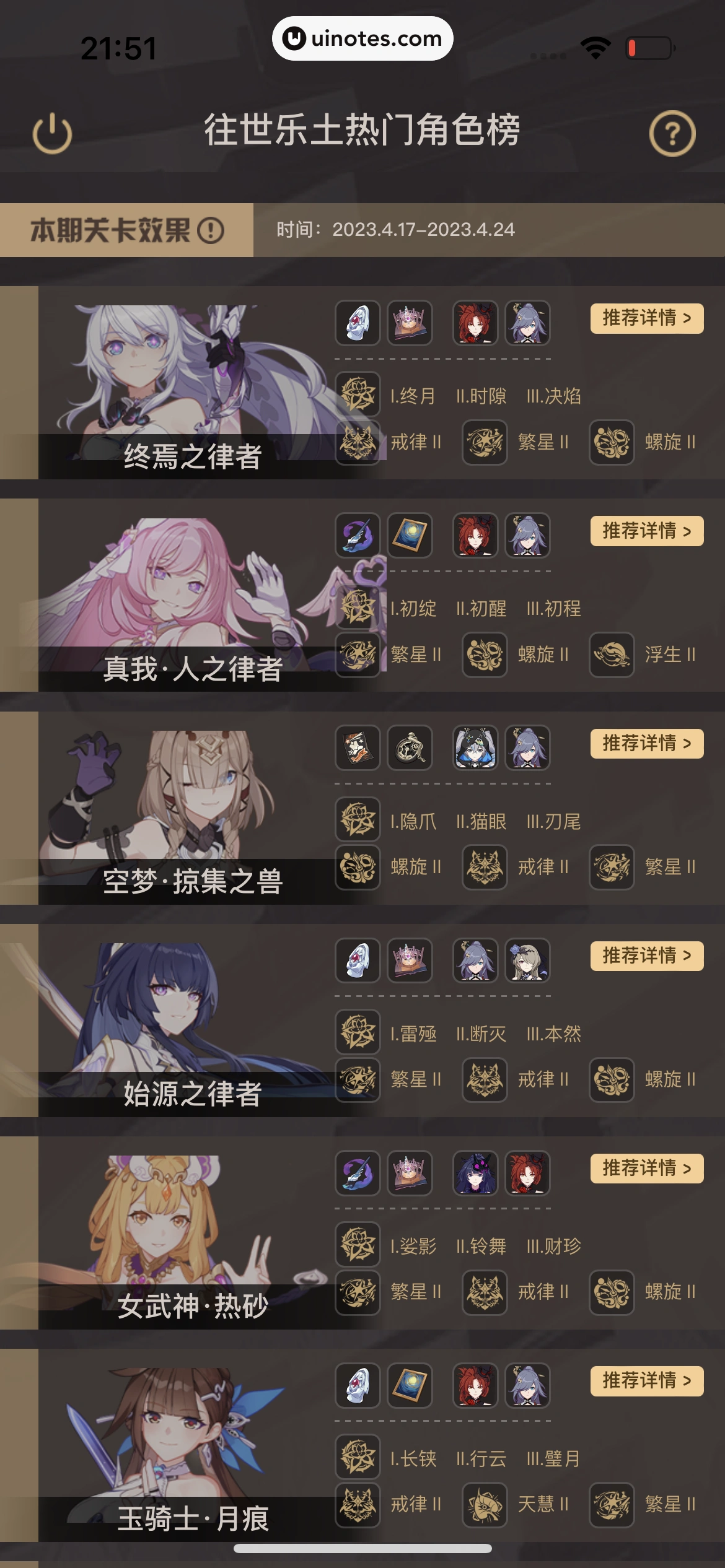Tap first support character icon for 女武神·热砂
The image size is (725, 1568).
pos(475,1173)
